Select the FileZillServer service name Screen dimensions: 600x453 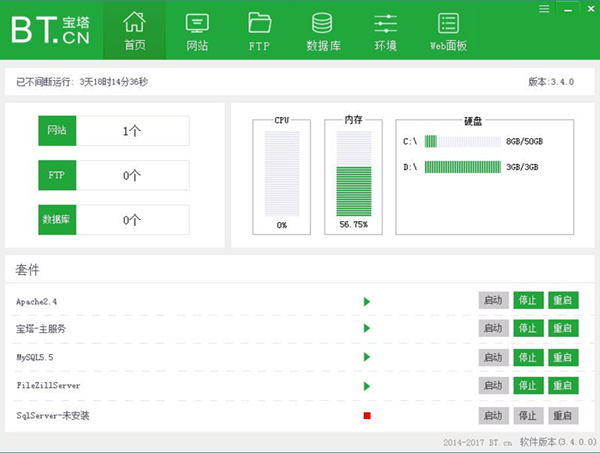[x=48, y=386]
